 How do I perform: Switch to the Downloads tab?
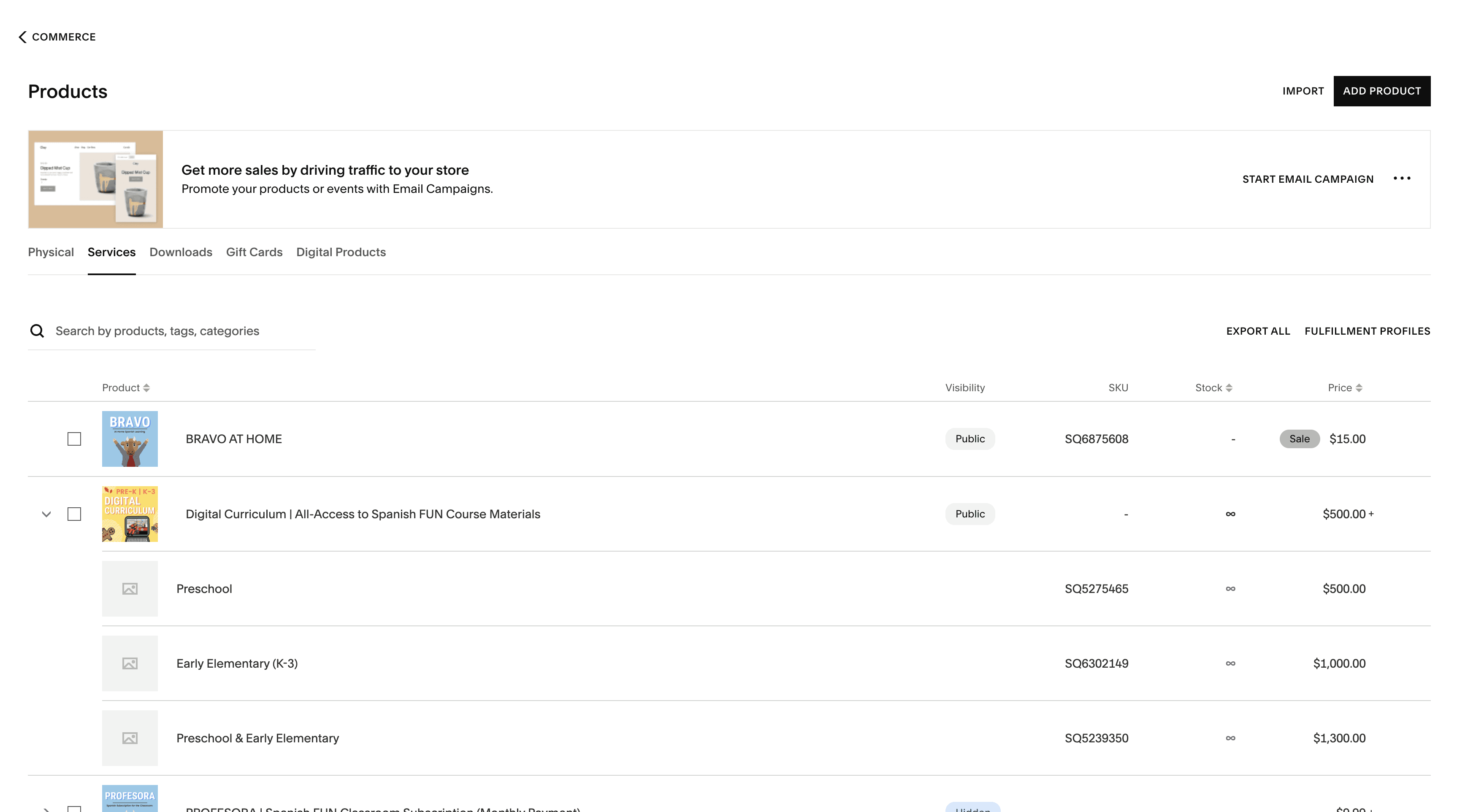tap(180, 252)
